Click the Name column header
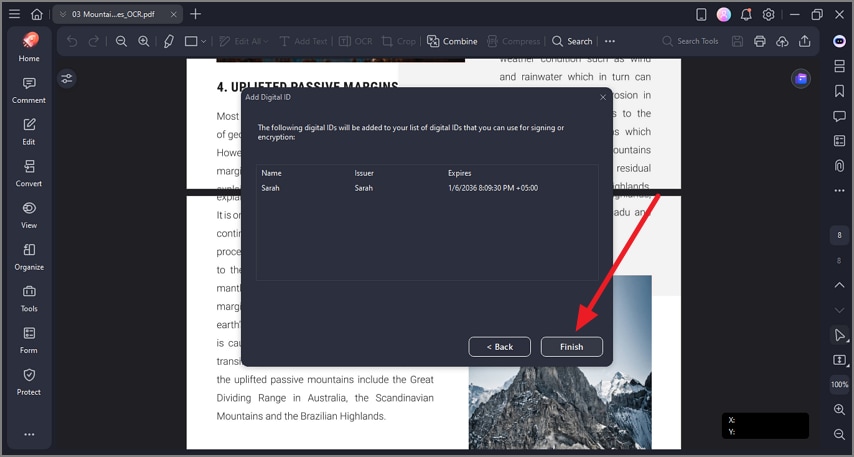 coord(271,173)
